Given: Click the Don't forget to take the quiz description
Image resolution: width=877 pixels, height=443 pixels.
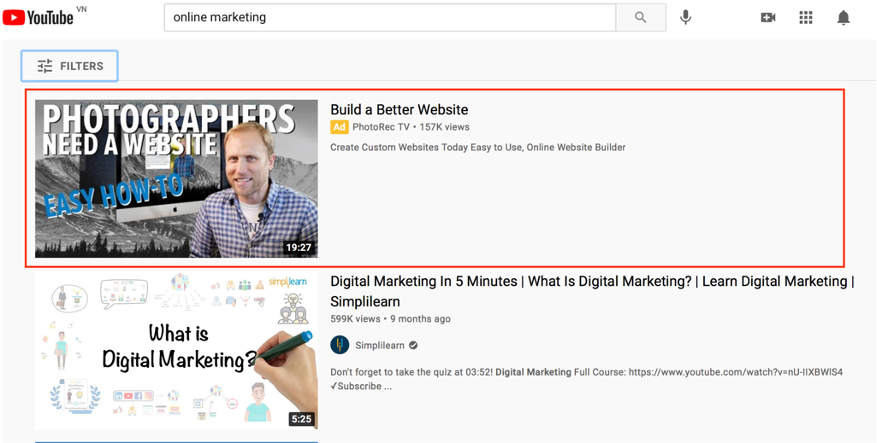Looking at the screenshot, I should tap(587, 379).
